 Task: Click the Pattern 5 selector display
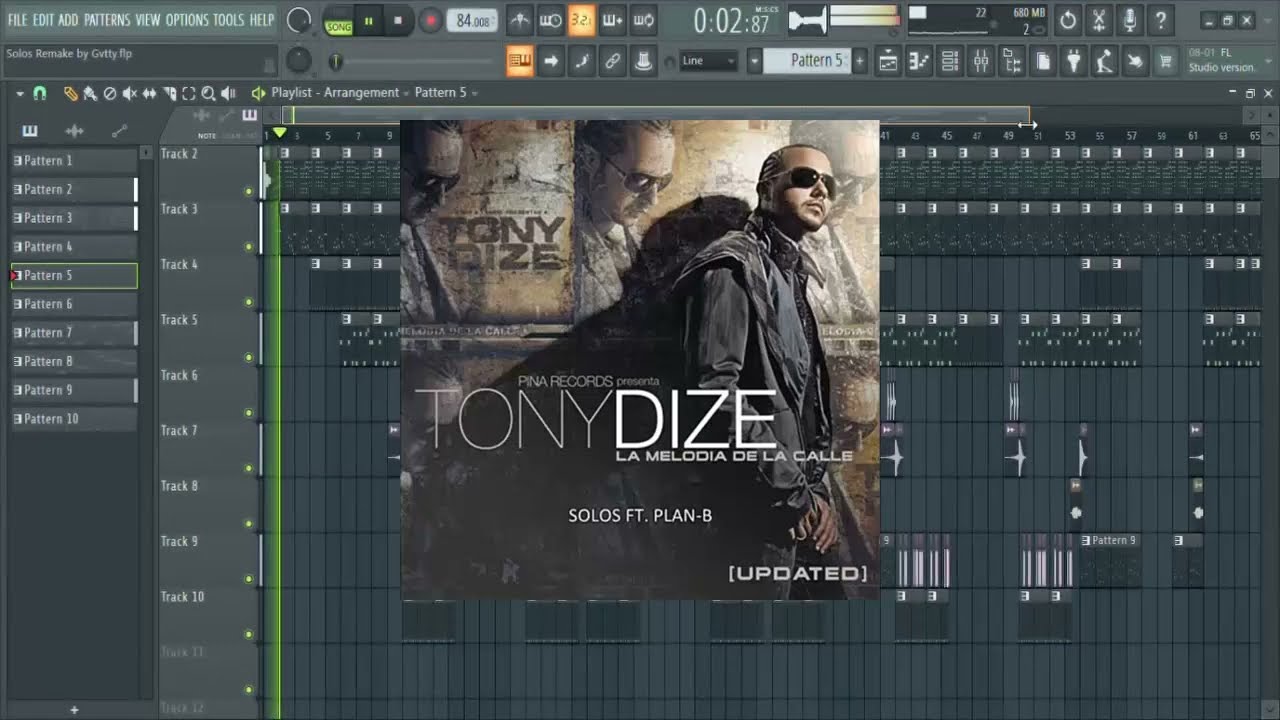[x=807, y=61]
